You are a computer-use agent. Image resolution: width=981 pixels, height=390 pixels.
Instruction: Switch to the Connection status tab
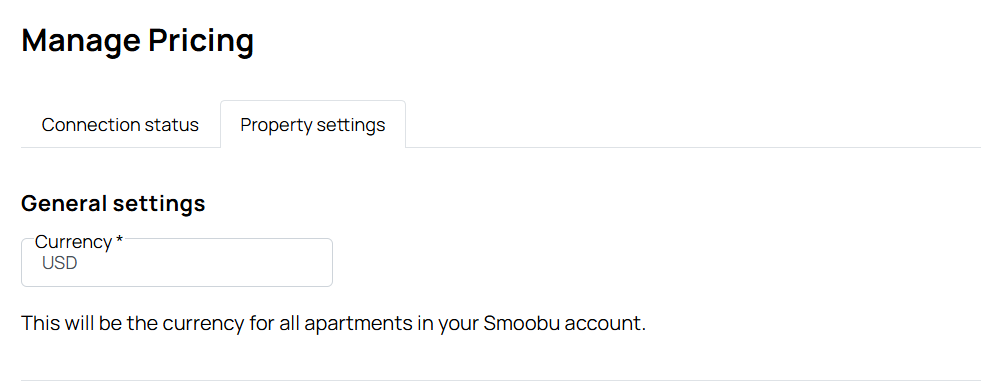tap(120, 125)
